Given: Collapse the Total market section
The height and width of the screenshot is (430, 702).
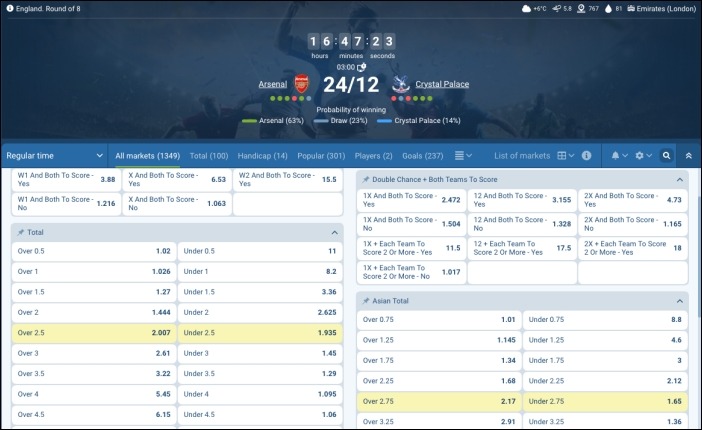Looking at the screenshot, I should click(x=335, y=232).
